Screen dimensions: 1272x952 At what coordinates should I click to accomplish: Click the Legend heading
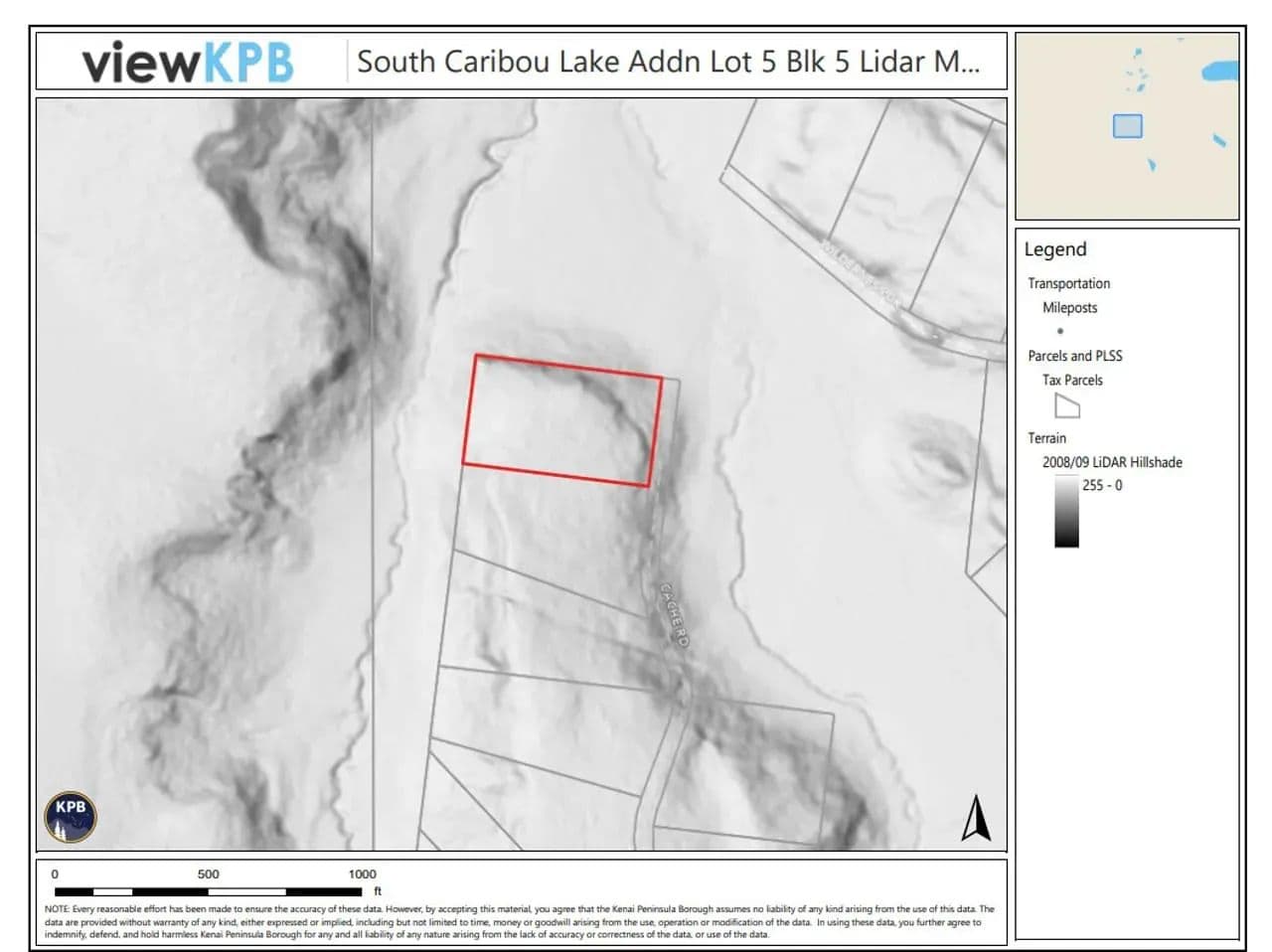1055,249
